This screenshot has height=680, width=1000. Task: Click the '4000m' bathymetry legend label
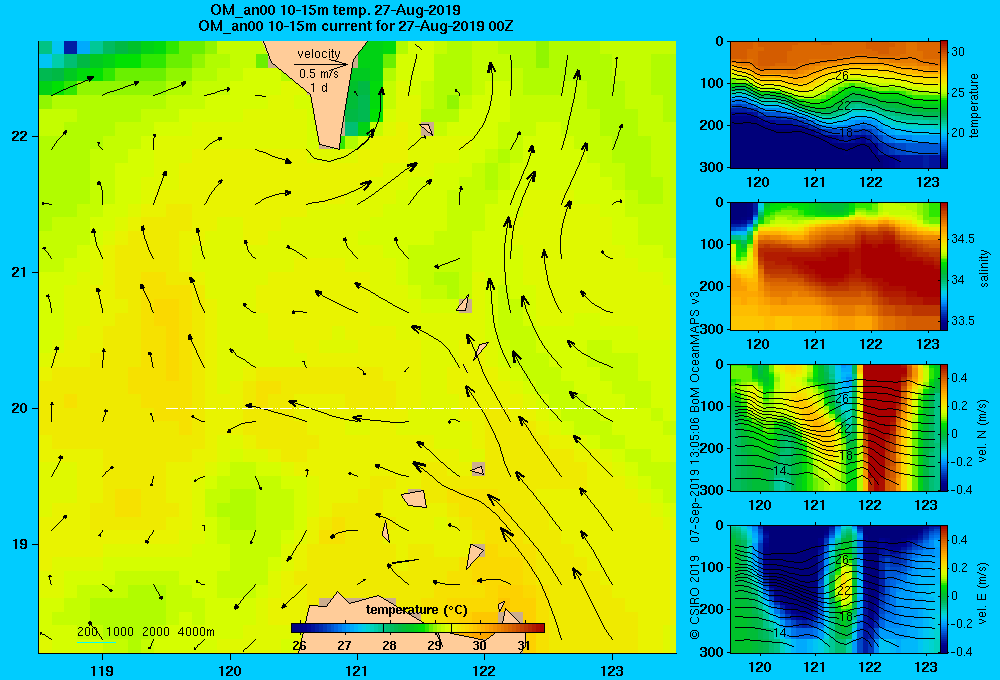[196, 632]
